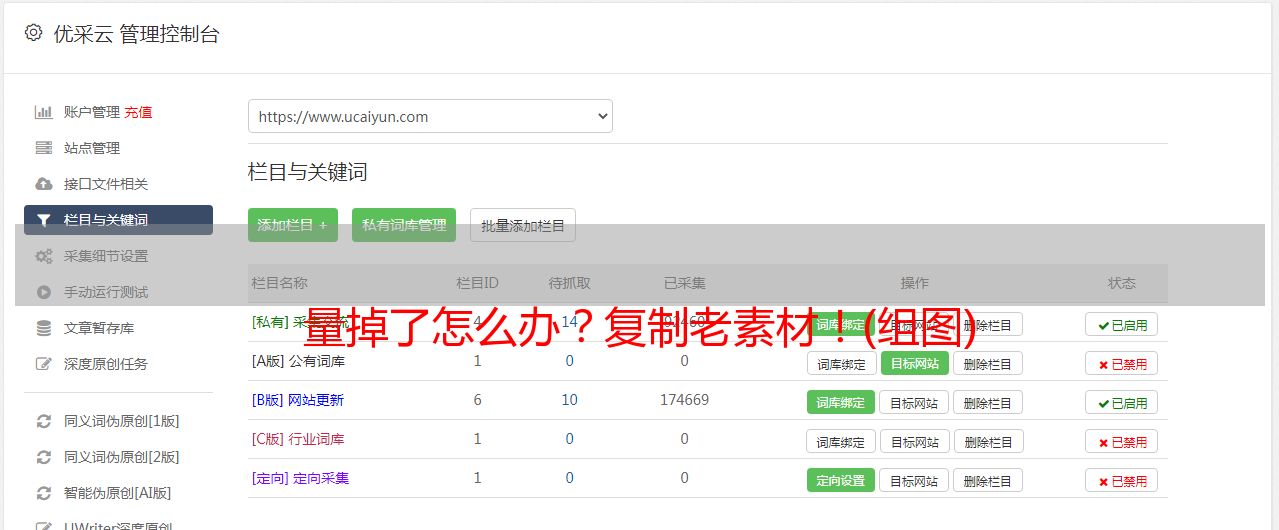Click the 优采云 管理控制台 title

136,34
